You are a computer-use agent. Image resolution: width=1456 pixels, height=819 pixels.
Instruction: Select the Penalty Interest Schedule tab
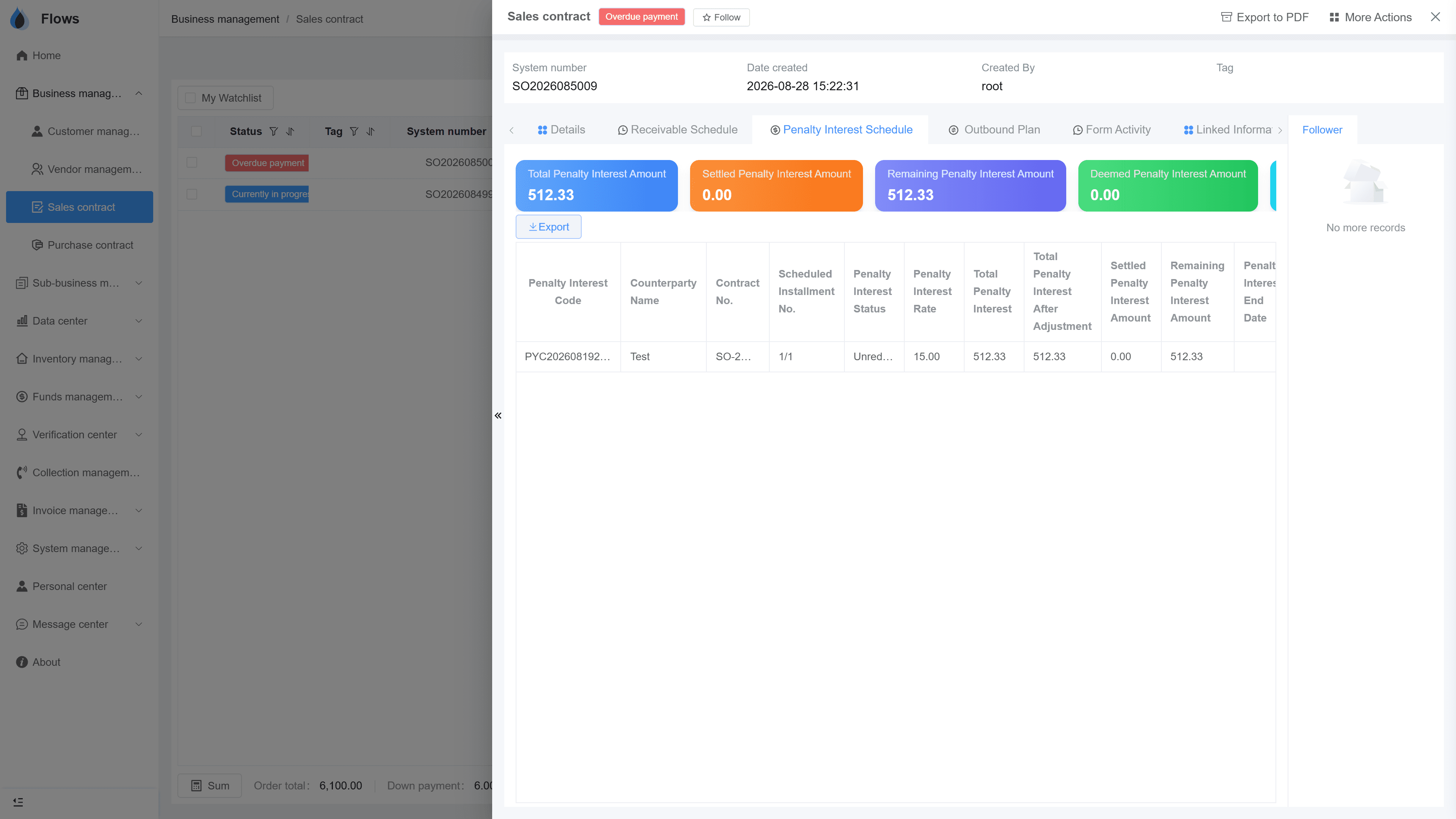tap(841, 129)
